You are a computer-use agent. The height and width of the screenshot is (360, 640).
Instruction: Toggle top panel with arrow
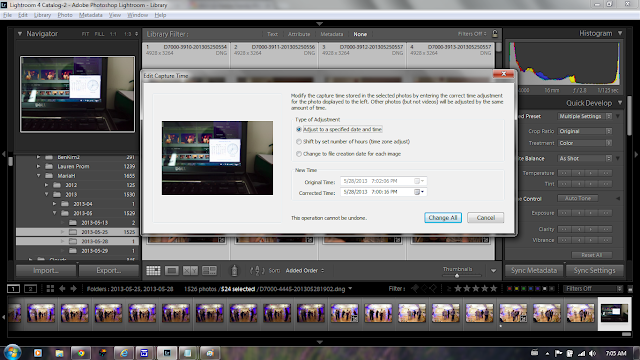[320, 24]
